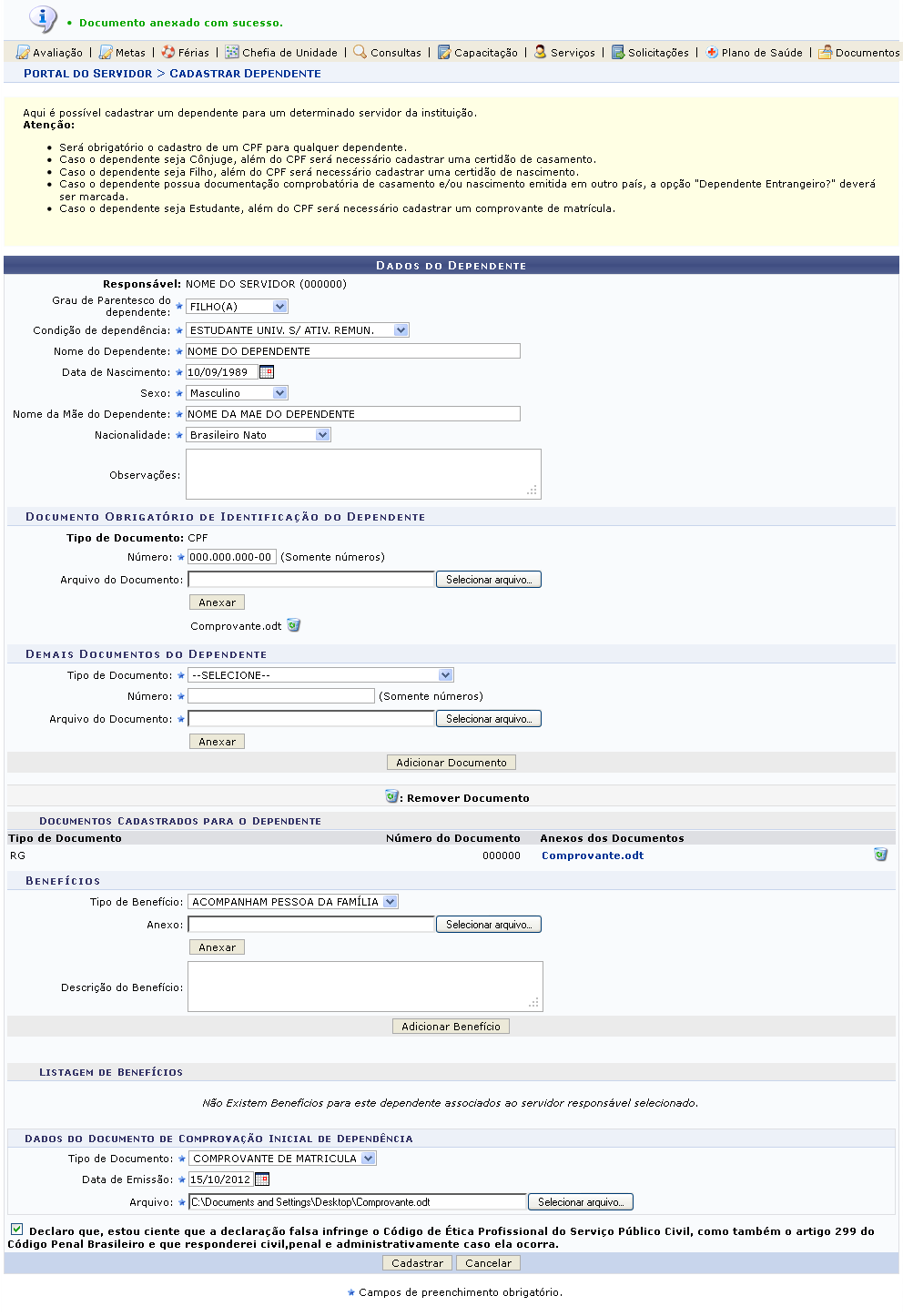
Task: Open the Nacionalidade dropdown
Action: click(323, 435)
